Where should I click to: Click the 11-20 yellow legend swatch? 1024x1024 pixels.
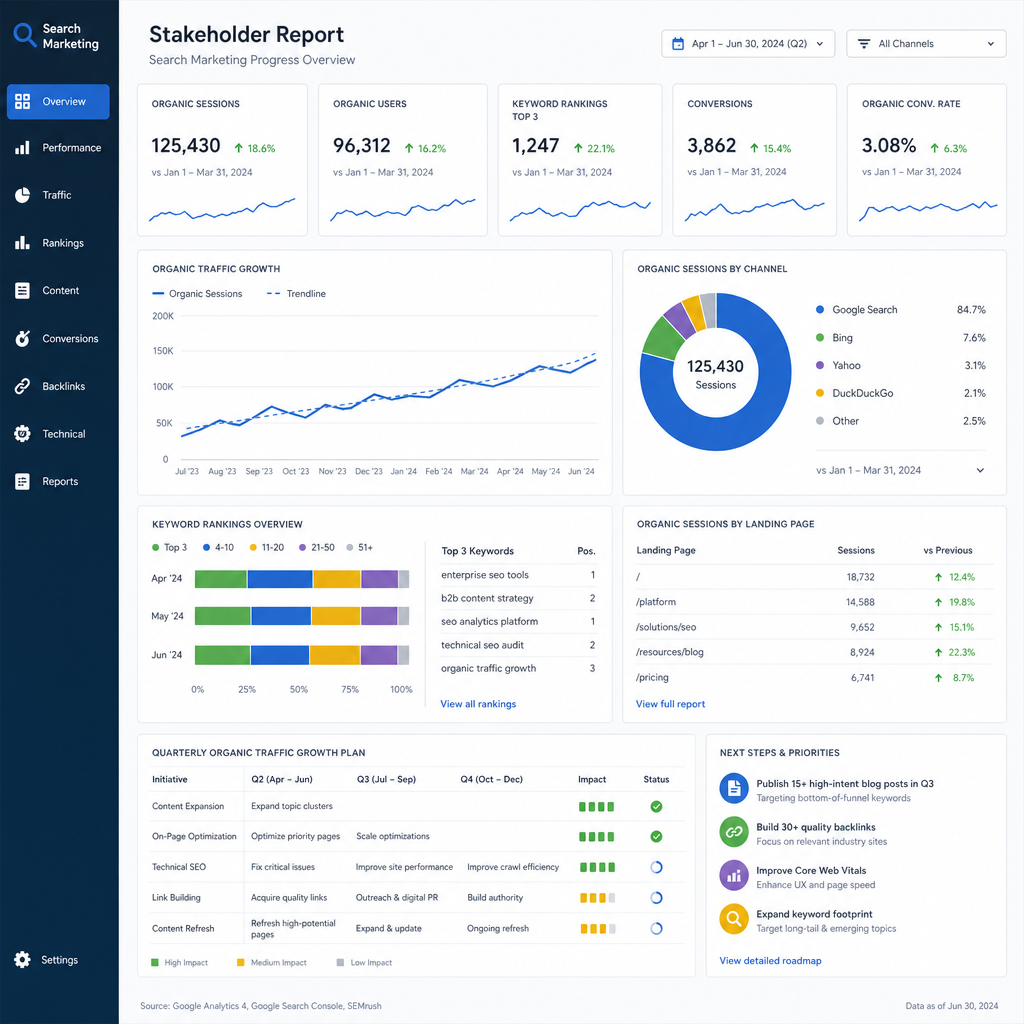pyautogui.click(x=253, y=547)
